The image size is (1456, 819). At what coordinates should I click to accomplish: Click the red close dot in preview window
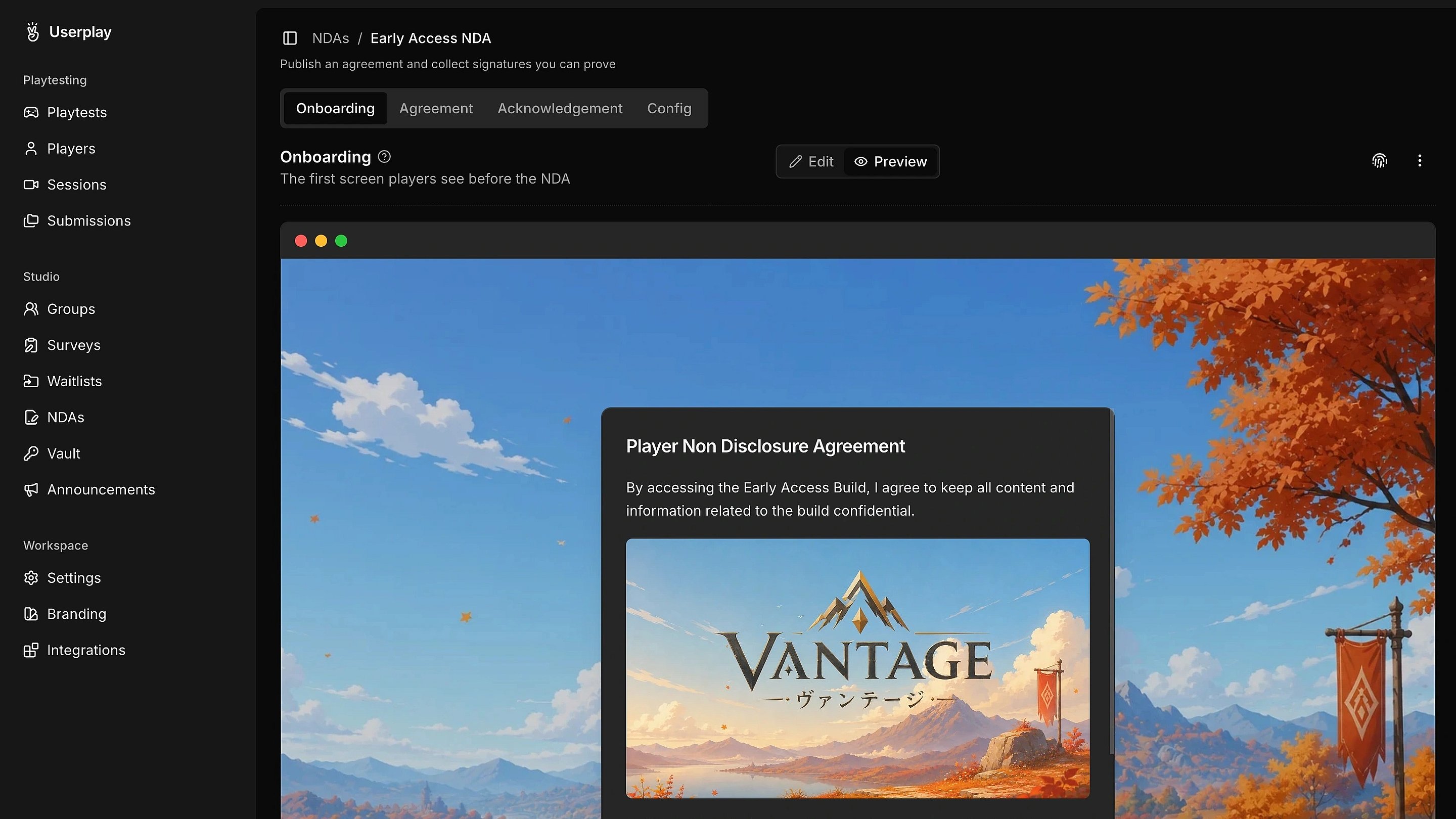pos(301,241)
